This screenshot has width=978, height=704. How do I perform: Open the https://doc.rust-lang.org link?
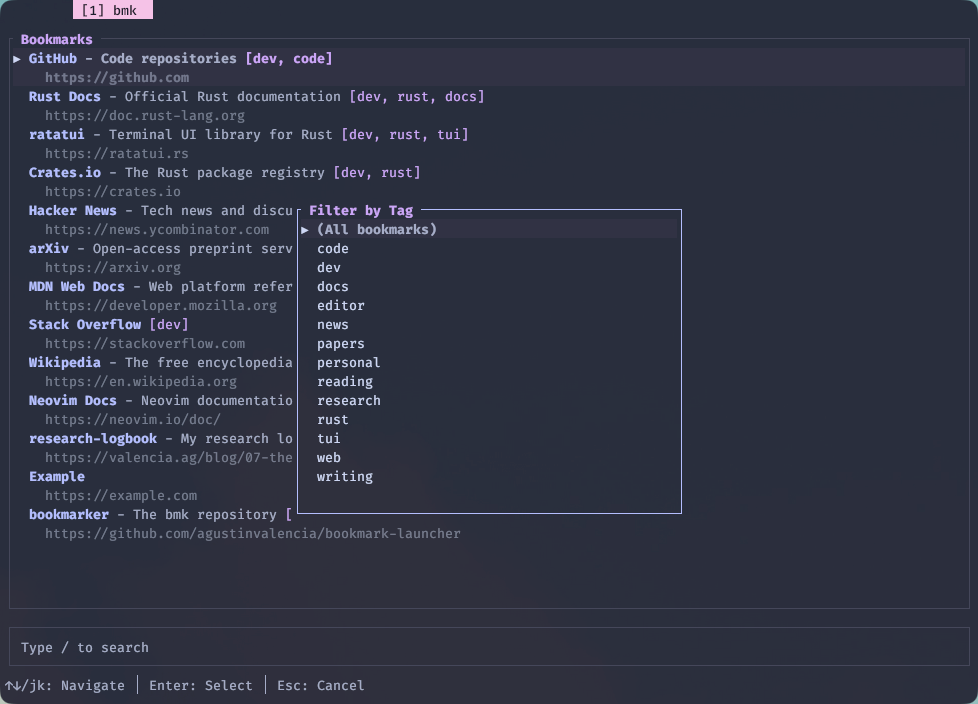[145, 116]
